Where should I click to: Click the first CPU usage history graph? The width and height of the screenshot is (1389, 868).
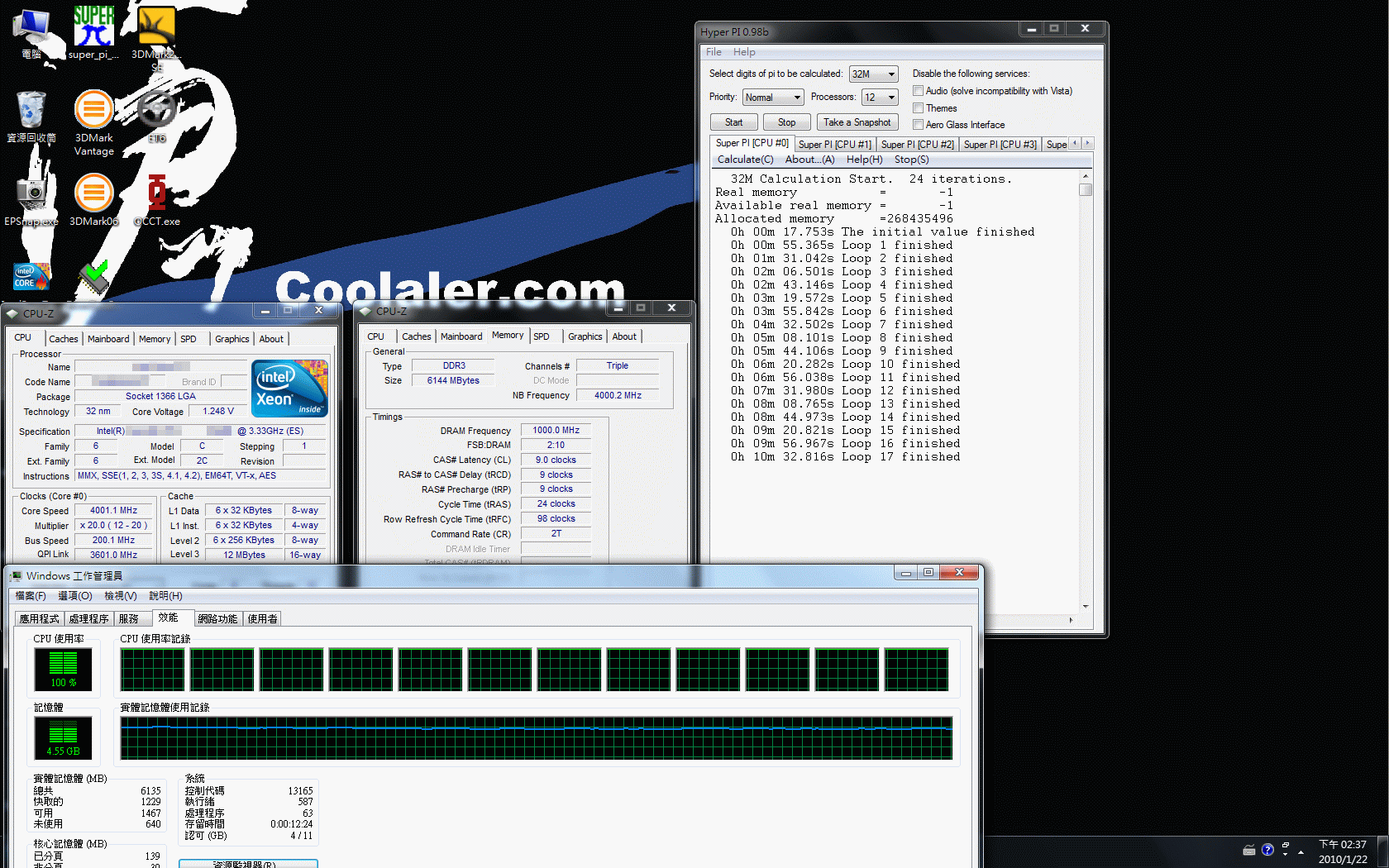pos(153,670)
